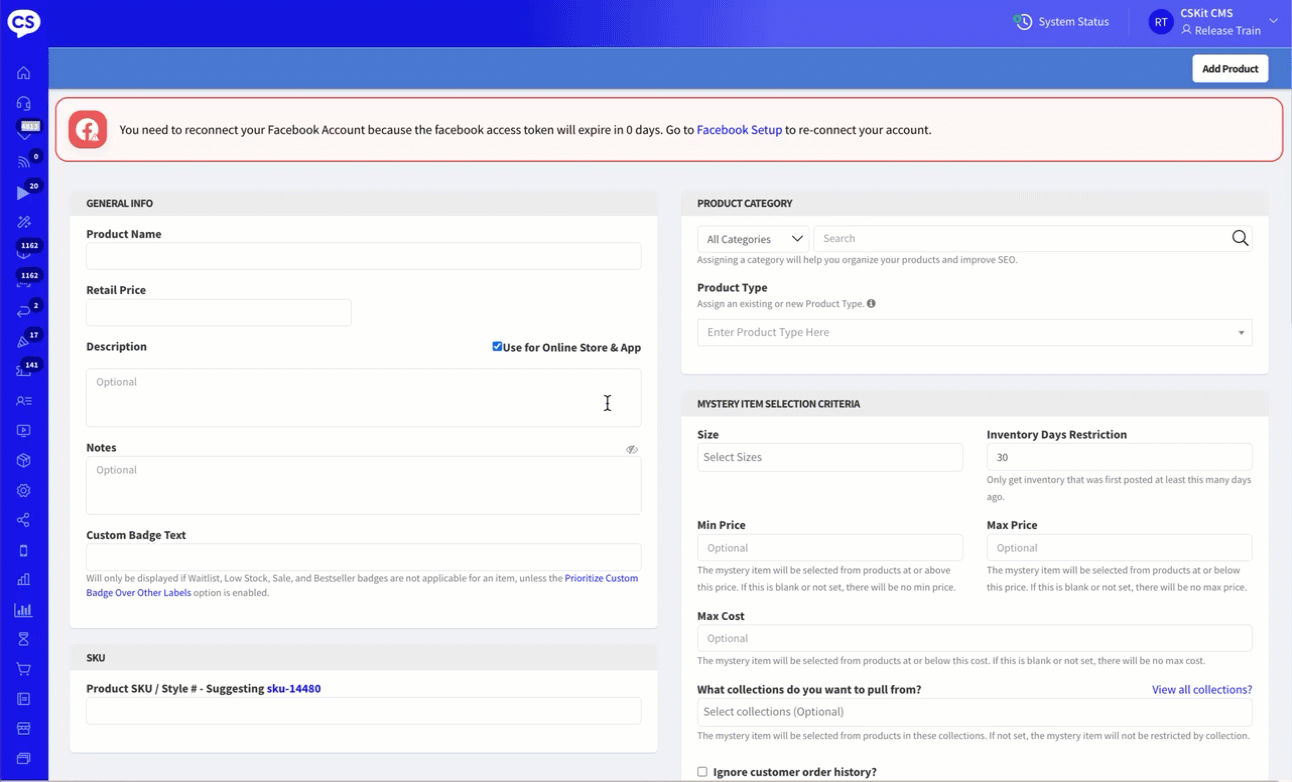Click the box package sidebar icon
The width and height of the screenshot is (1292, 782).
(23, 461)
